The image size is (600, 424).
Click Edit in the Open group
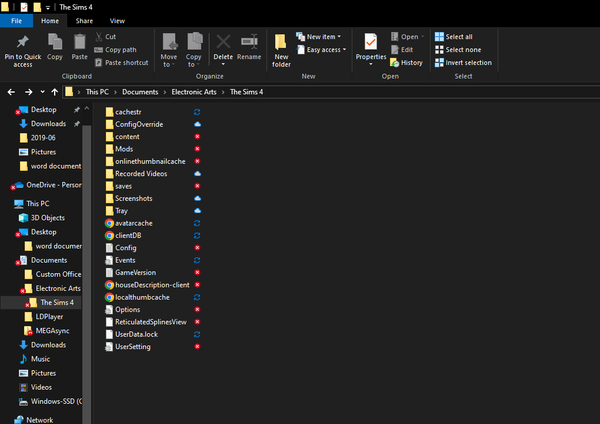[402, 50]
